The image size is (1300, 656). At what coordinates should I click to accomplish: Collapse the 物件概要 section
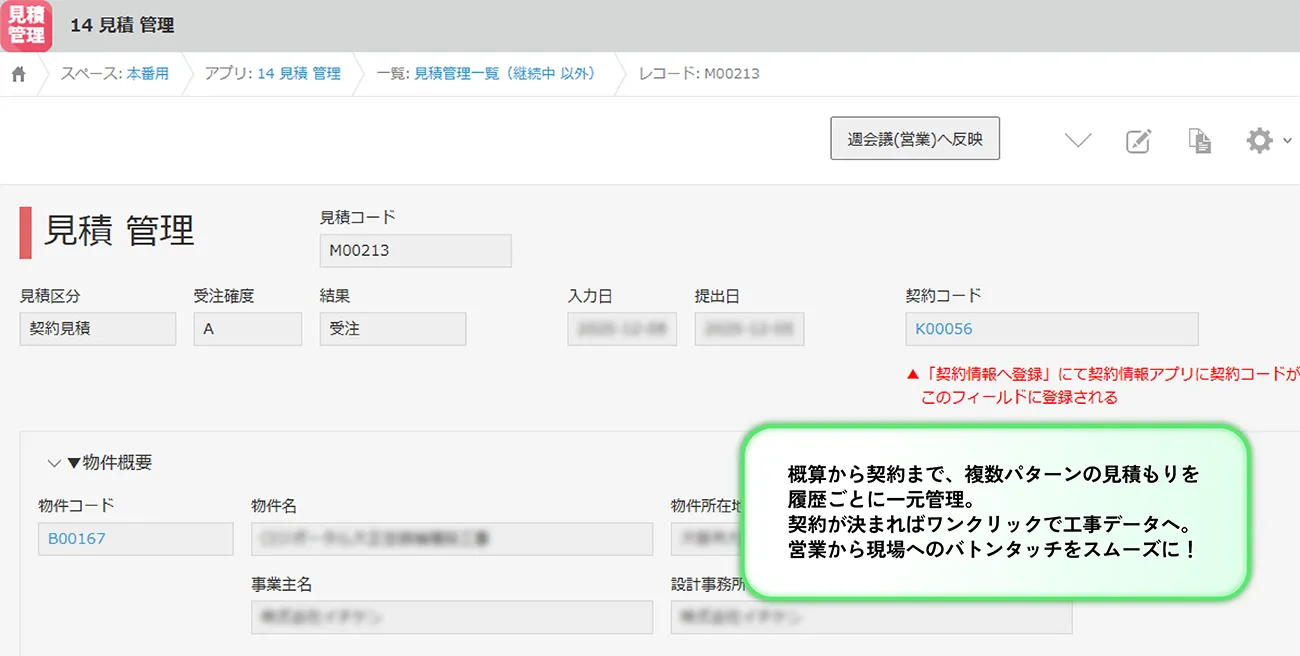click(54, 463)
